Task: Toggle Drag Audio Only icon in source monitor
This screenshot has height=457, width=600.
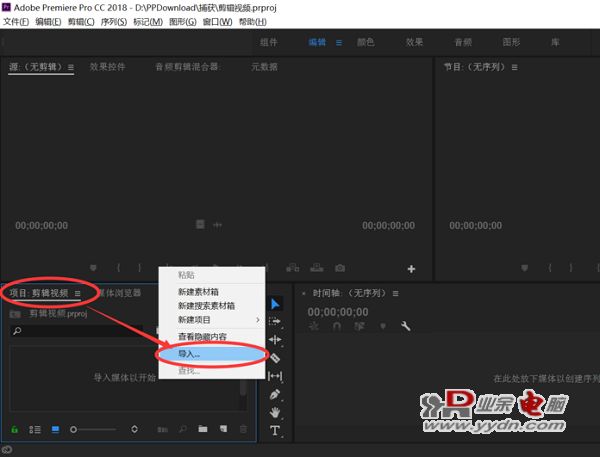Action: (x=217, y=225)
